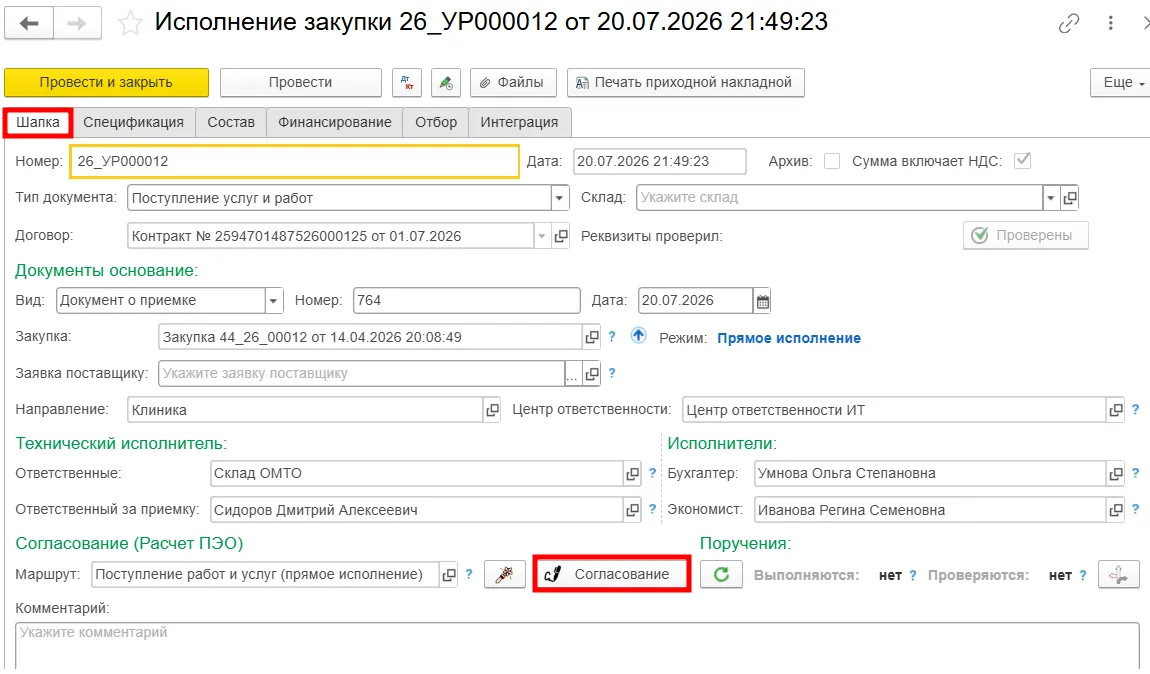Open the Склад field record icon
1150x674 pixels.
tap(1070, 198)
